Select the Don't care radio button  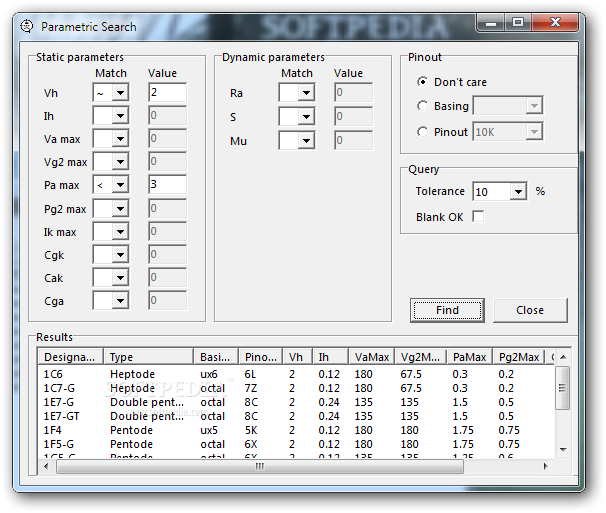[x=423, y=82]
